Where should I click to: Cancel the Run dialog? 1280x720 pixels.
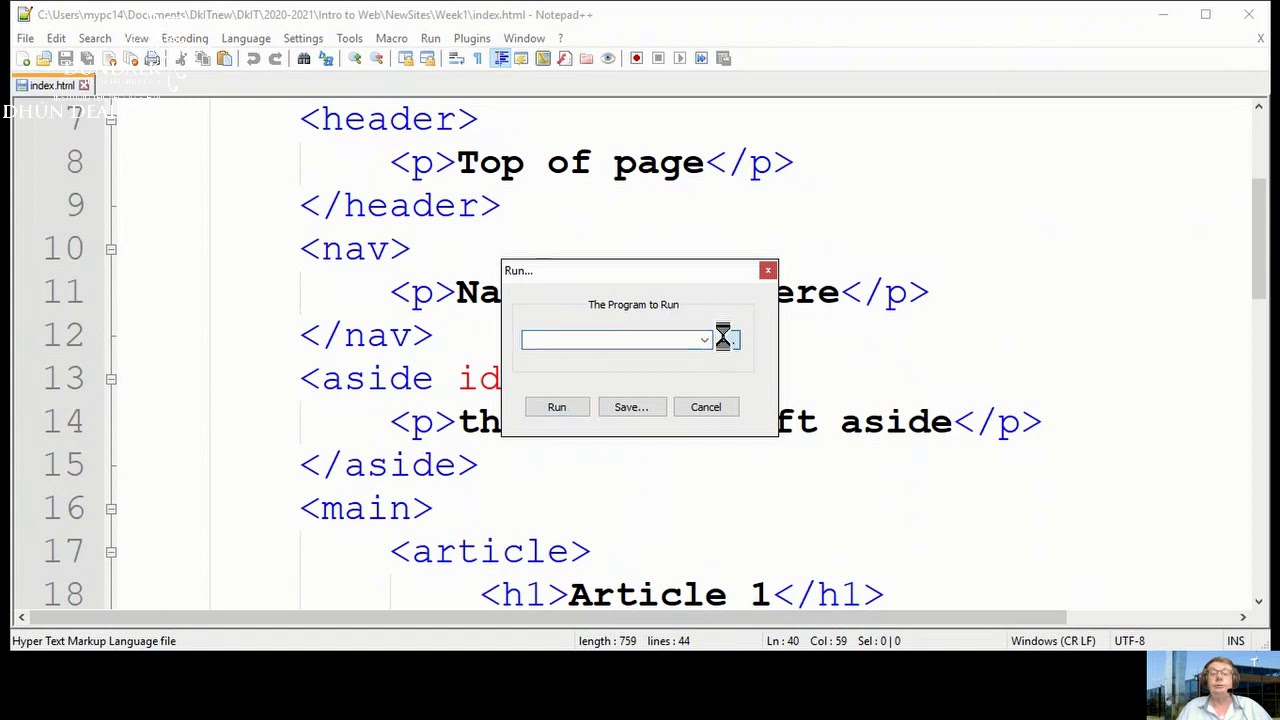(x=706, y=407)
